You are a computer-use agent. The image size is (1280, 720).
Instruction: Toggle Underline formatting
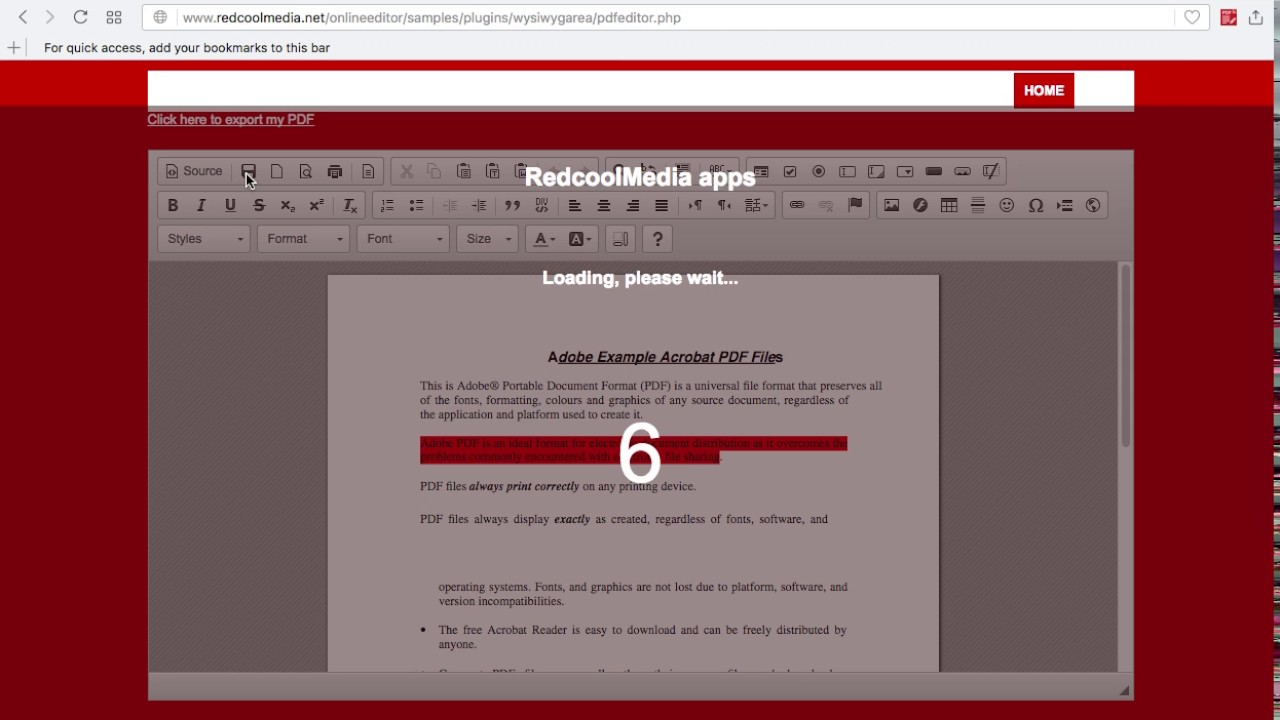coord(230,205)
